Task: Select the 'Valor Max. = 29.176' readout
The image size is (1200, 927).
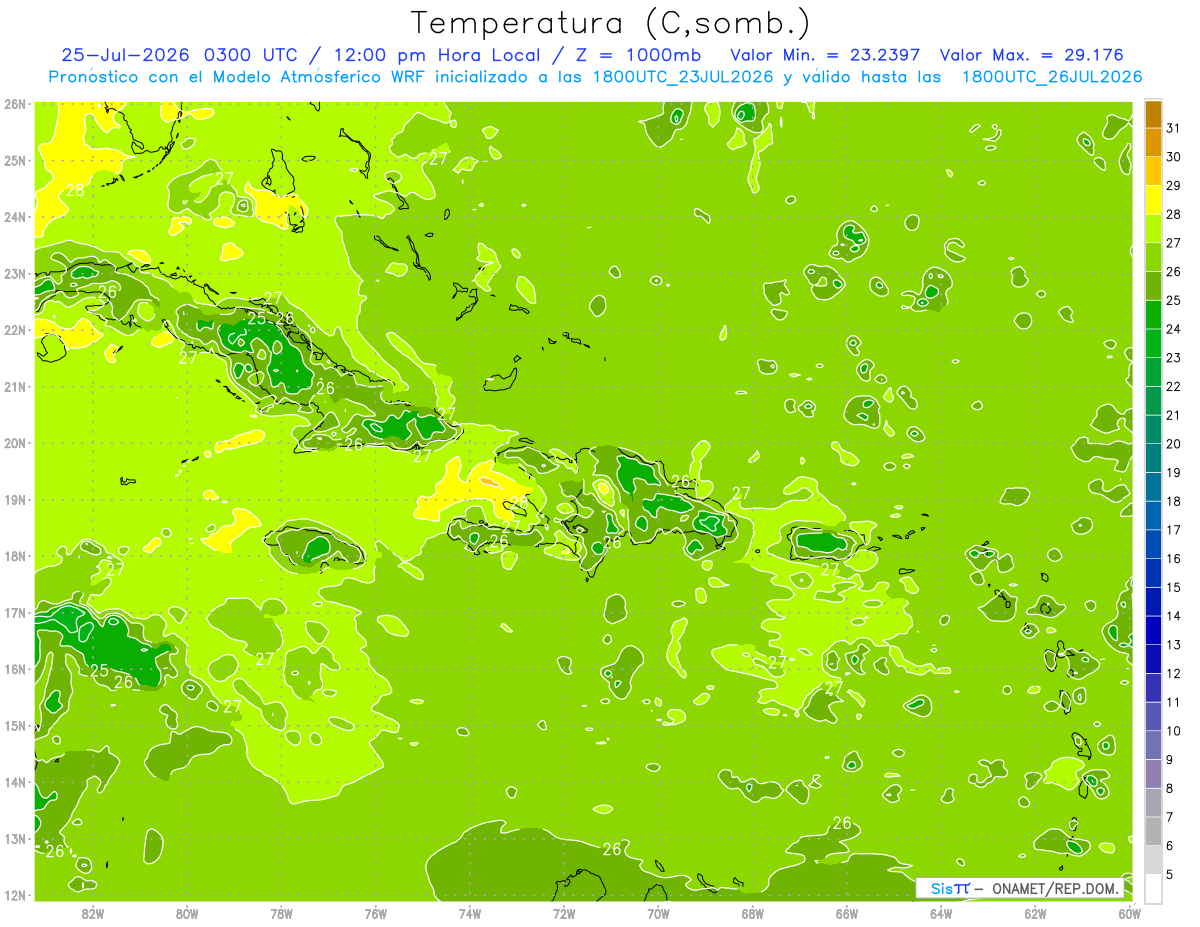Action: tap(1032, 55)
